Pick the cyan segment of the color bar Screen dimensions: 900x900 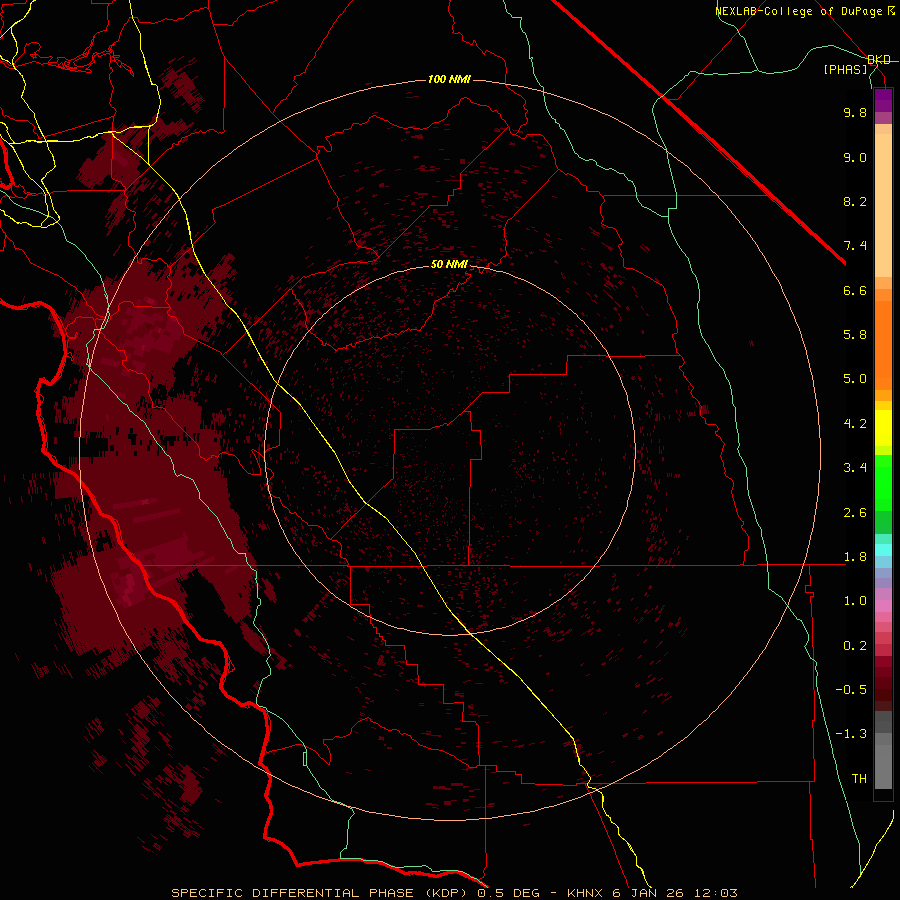point(883,550)
